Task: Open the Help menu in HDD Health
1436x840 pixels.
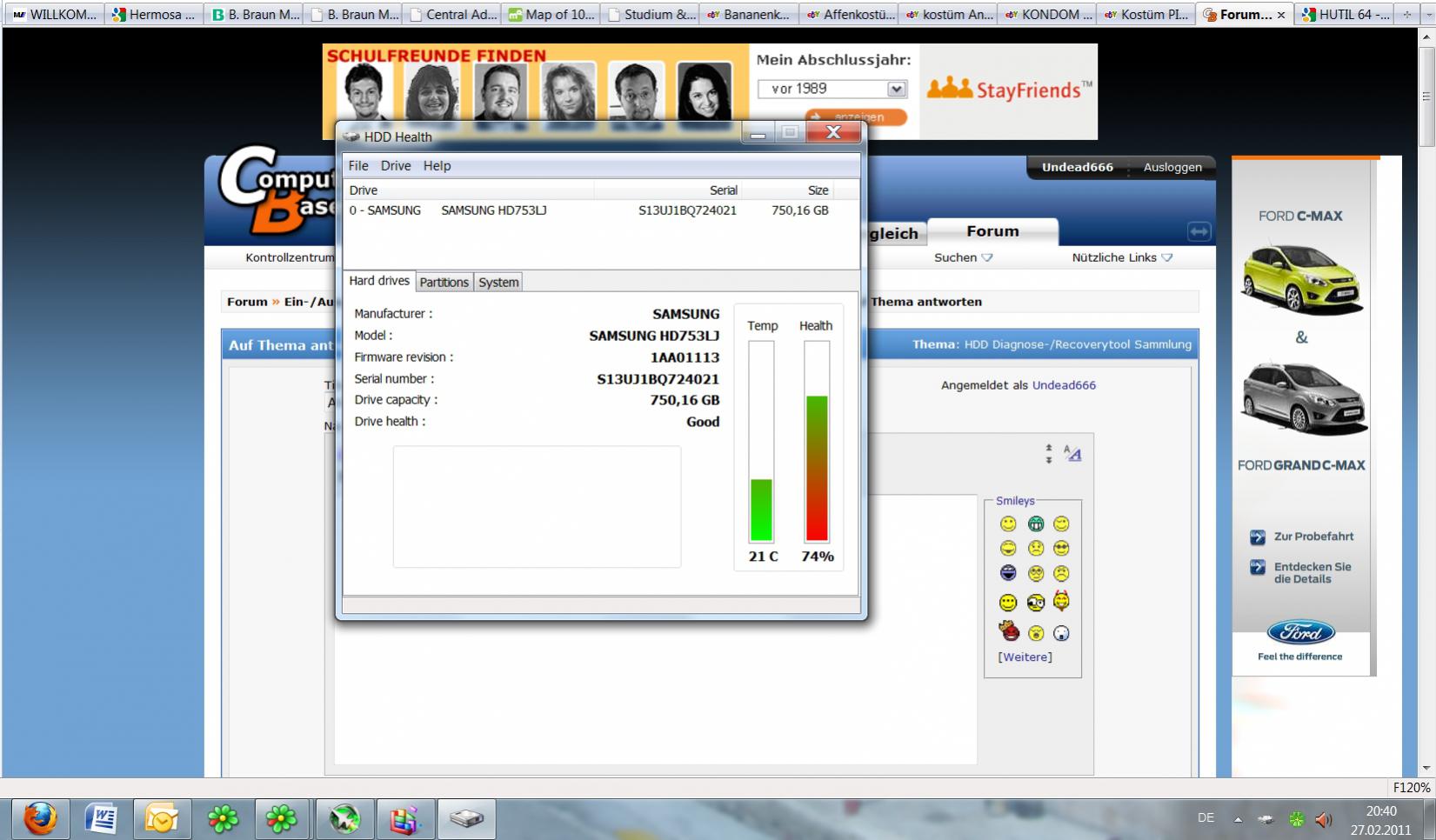Action: tap(437, 166)
